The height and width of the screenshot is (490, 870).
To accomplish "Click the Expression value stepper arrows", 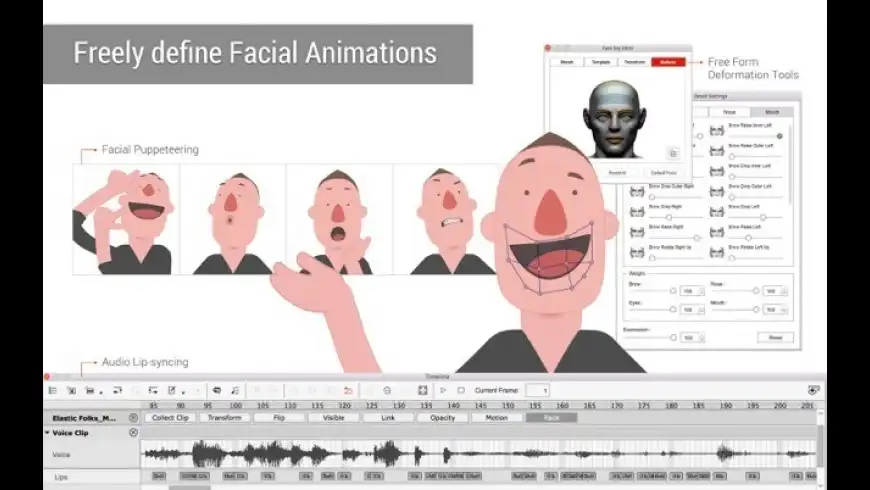I will pyautogui.click(x=701, y=337).
